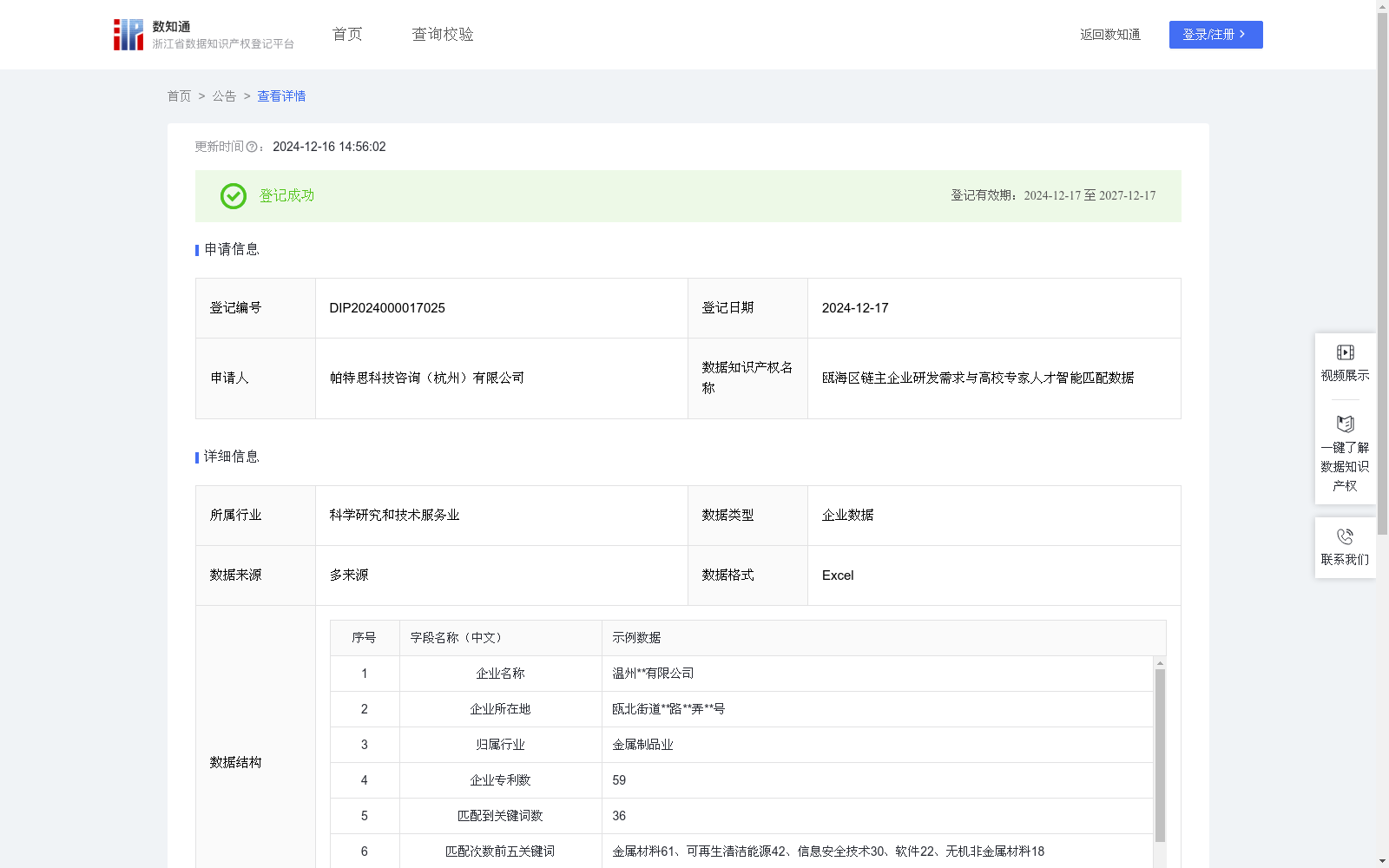Screen dimensions: 1389x868
Task: Click the 登录/注册 button
Action: (x=1215, y=35)
